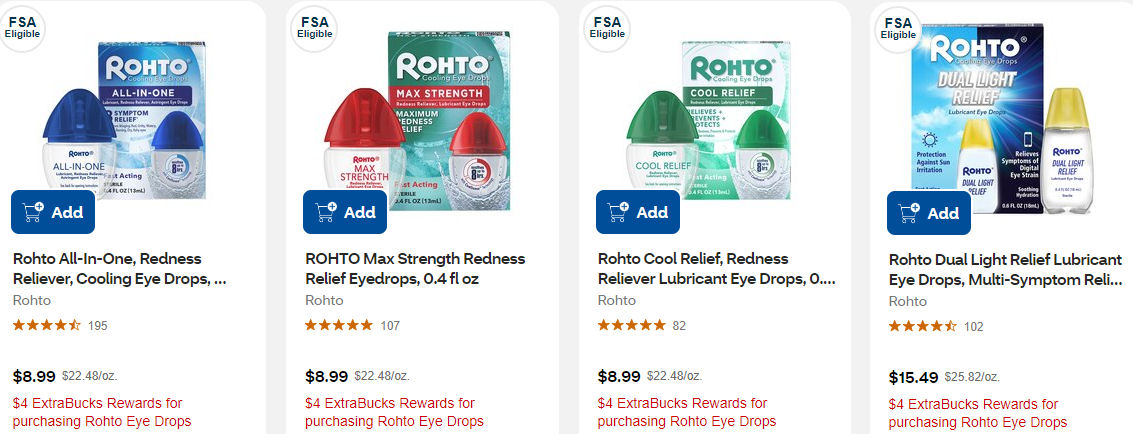
Task: View the 195 reviews star rating
Action: (x=47, y=326)
